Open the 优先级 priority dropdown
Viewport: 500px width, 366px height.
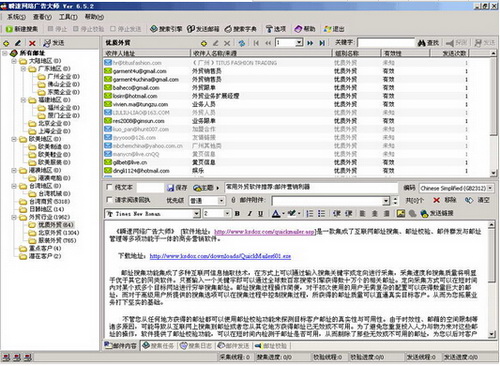tap(221, 201)
